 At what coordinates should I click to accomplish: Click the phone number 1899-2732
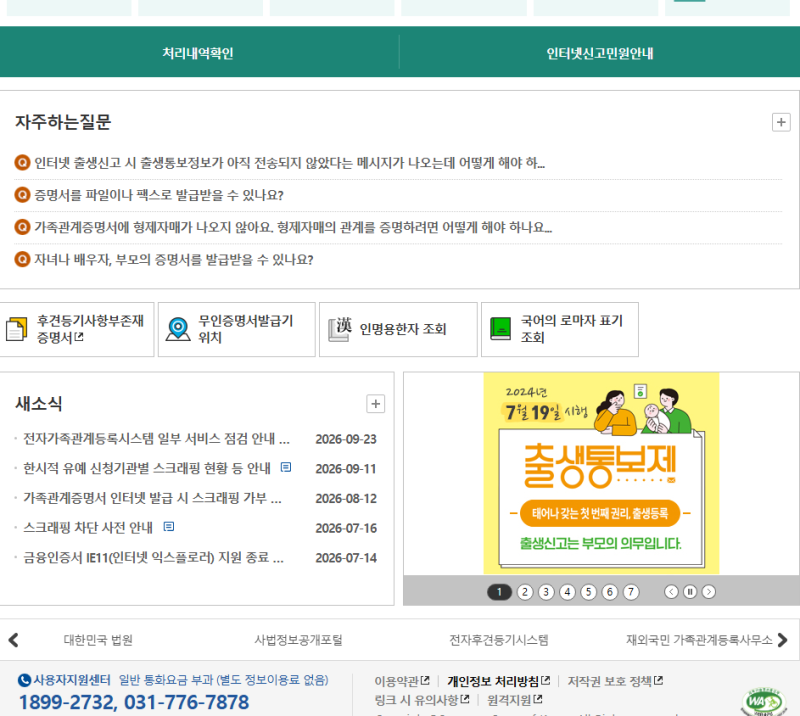pyautogui.click(x=67, y=703)
